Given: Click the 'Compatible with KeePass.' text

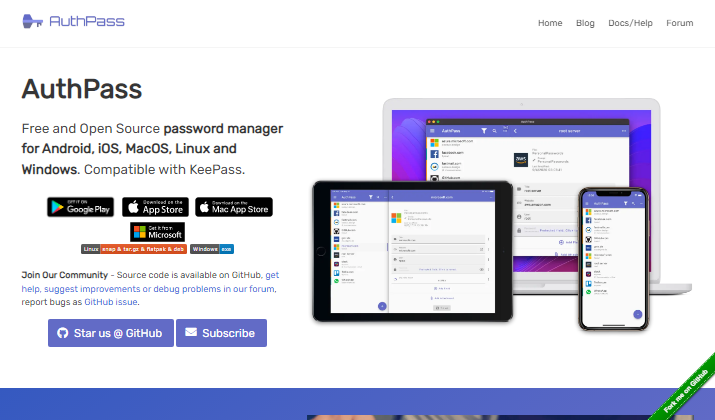Looking at the screenshot, I should click(165, 170).
